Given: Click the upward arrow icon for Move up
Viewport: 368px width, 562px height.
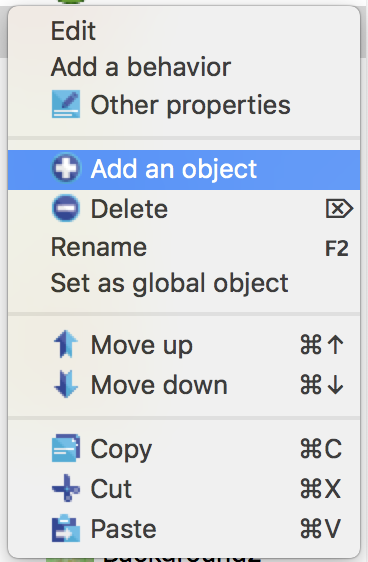Looking at the screenshot, I should pos(66,344).
